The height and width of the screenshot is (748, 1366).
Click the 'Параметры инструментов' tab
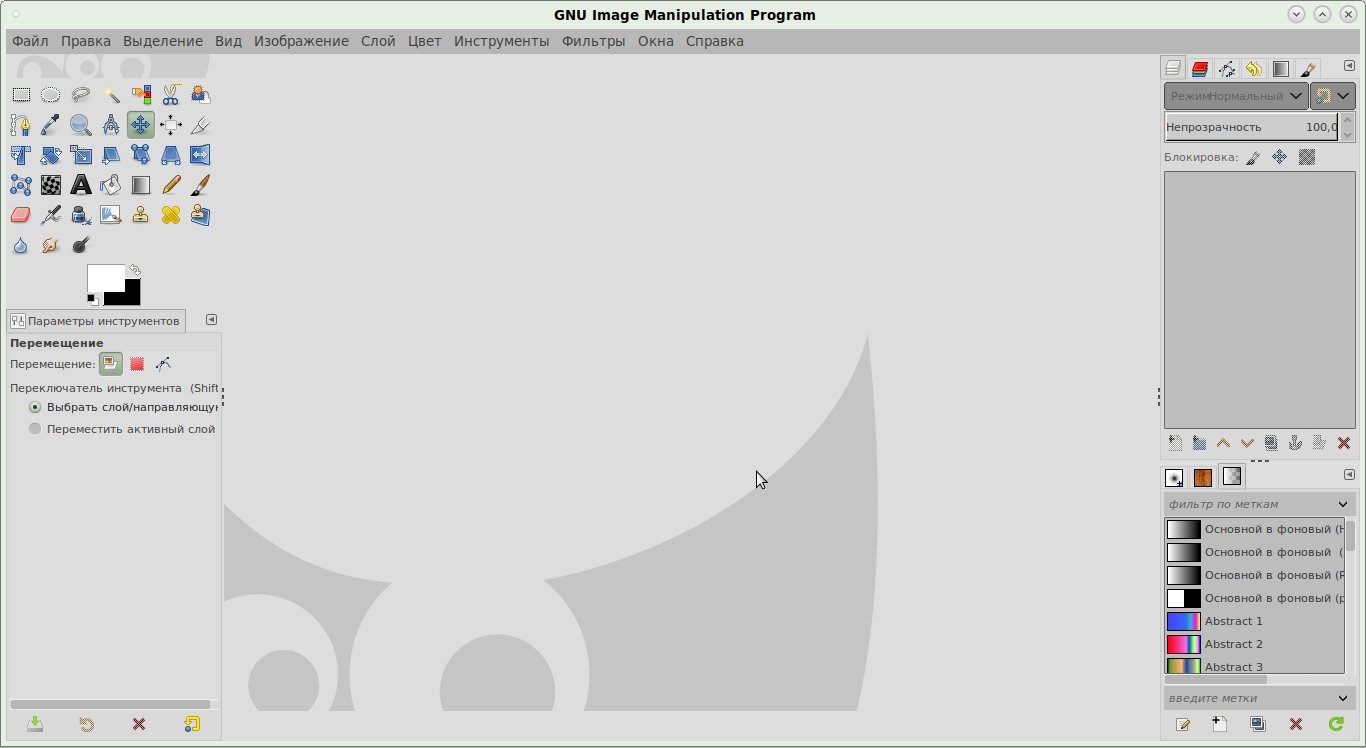[96, 321]
